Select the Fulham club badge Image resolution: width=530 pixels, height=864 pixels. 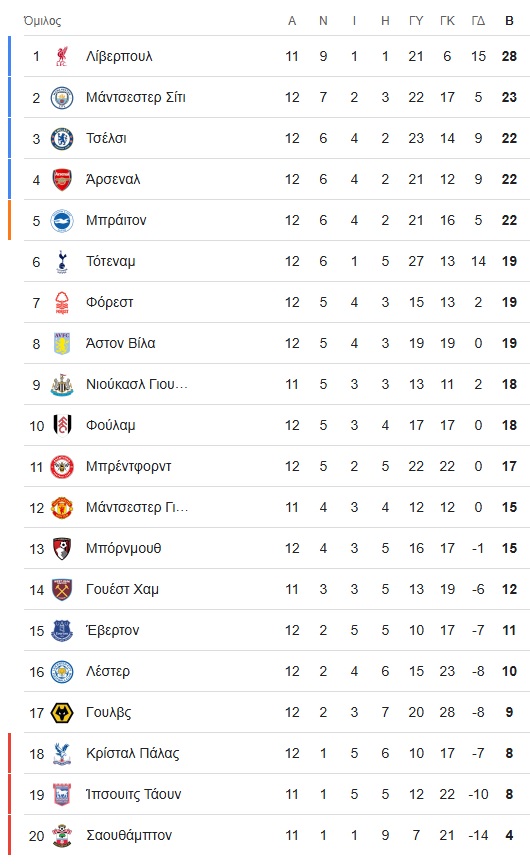click(62, 425)
